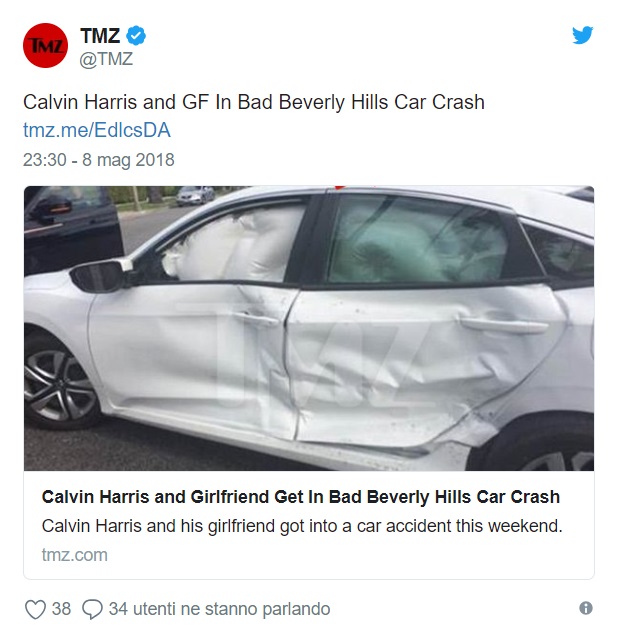Click the reply speech bubble icon

pos(92,609)
